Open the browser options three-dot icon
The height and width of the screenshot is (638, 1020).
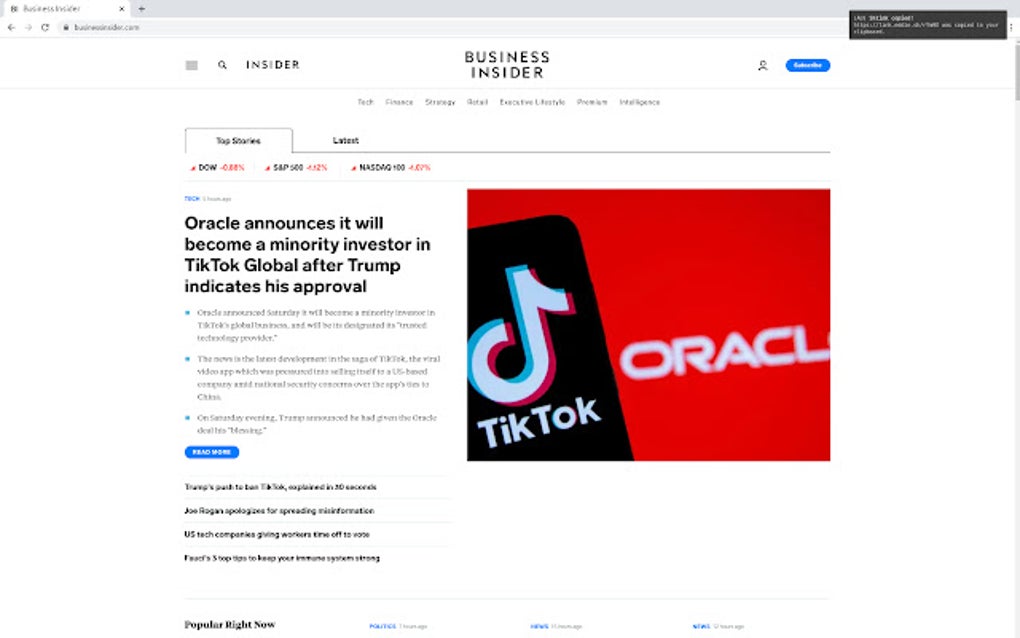pyautogui.click(x=1012, y=28)
